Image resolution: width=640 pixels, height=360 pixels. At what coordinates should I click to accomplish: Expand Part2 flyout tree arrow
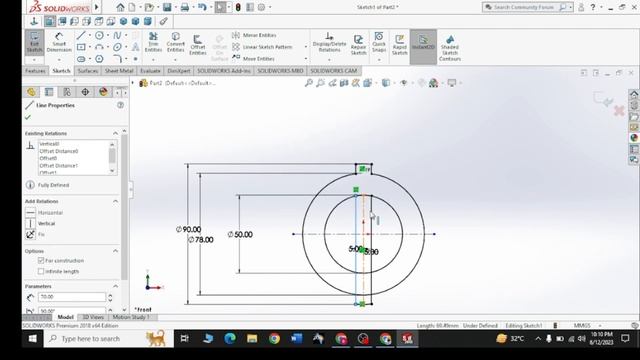click(132, 83)
